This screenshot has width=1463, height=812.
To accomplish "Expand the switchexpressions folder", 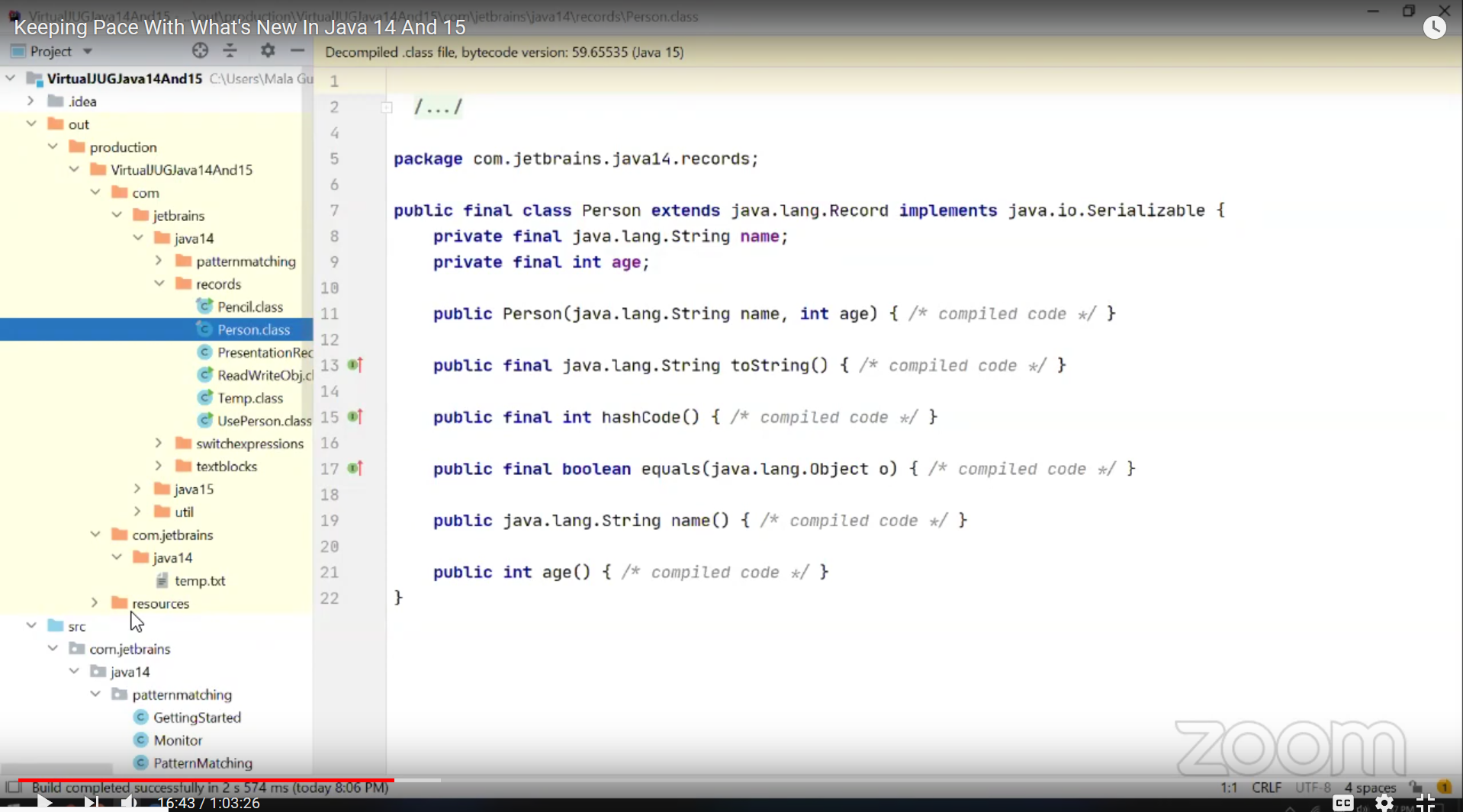I will (x=158, y=443).
